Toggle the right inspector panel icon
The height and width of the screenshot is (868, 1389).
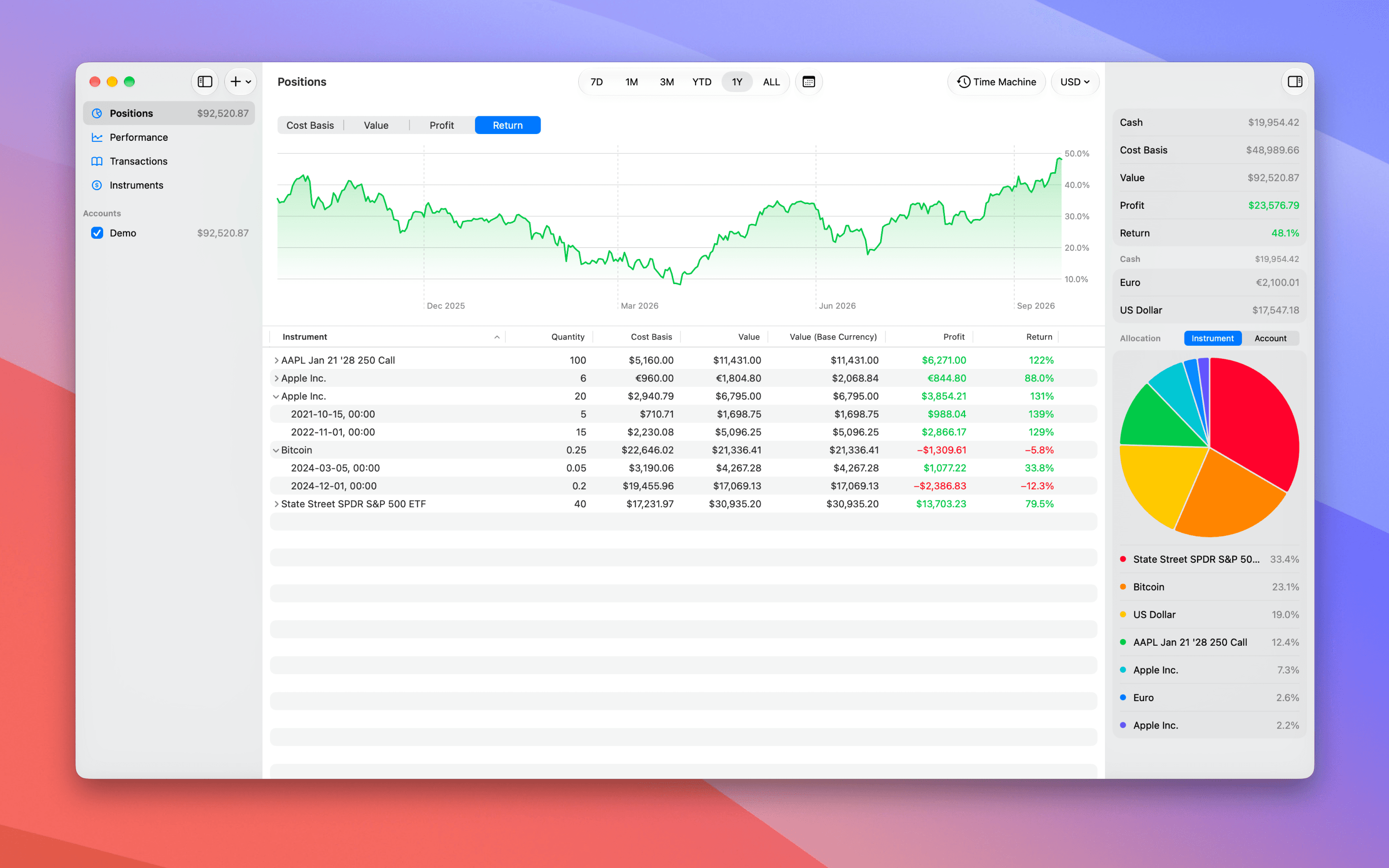click(x=1294, y=81)
